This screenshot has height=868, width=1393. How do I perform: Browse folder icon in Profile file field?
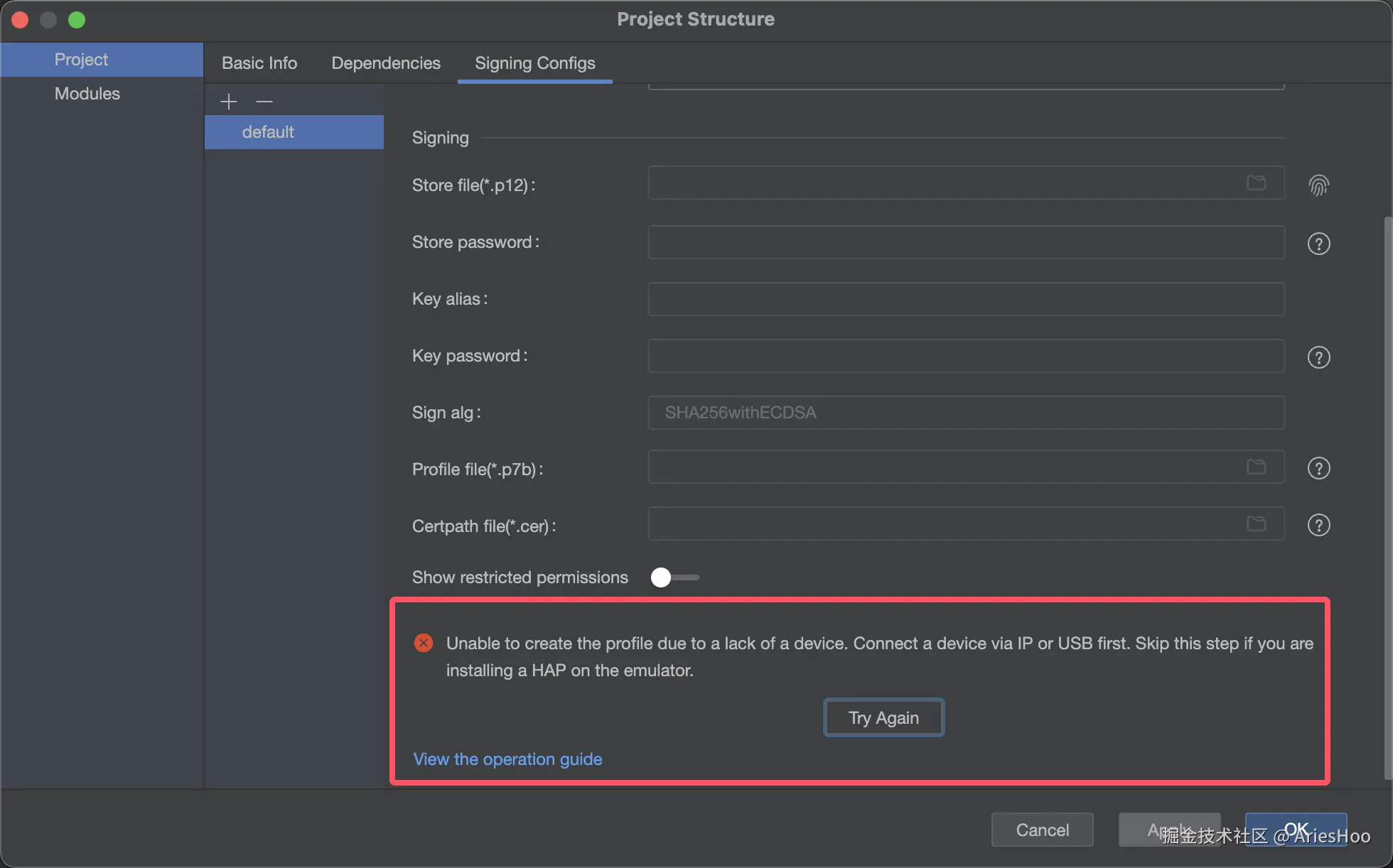tap(1256, 467)
